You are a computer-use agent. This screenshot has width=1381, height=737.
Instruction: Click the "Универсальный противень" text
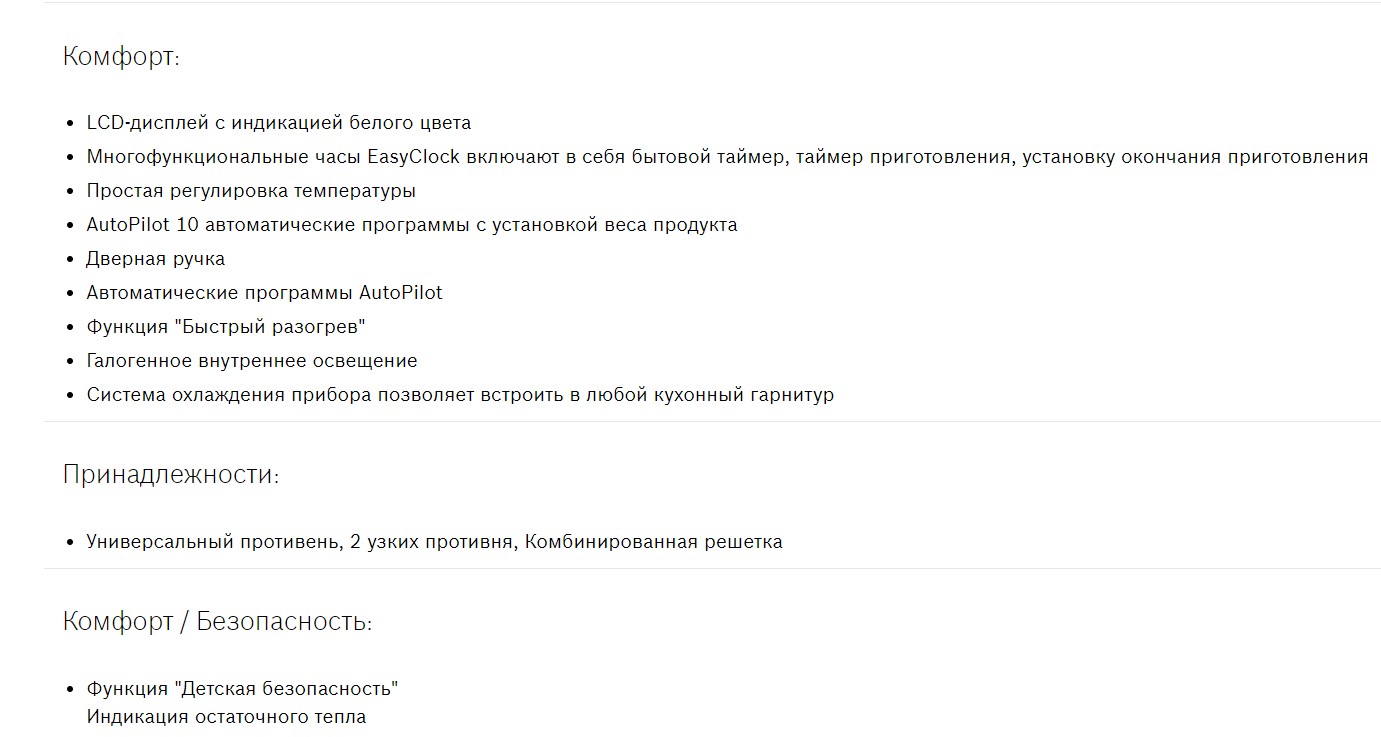[212, 542]
